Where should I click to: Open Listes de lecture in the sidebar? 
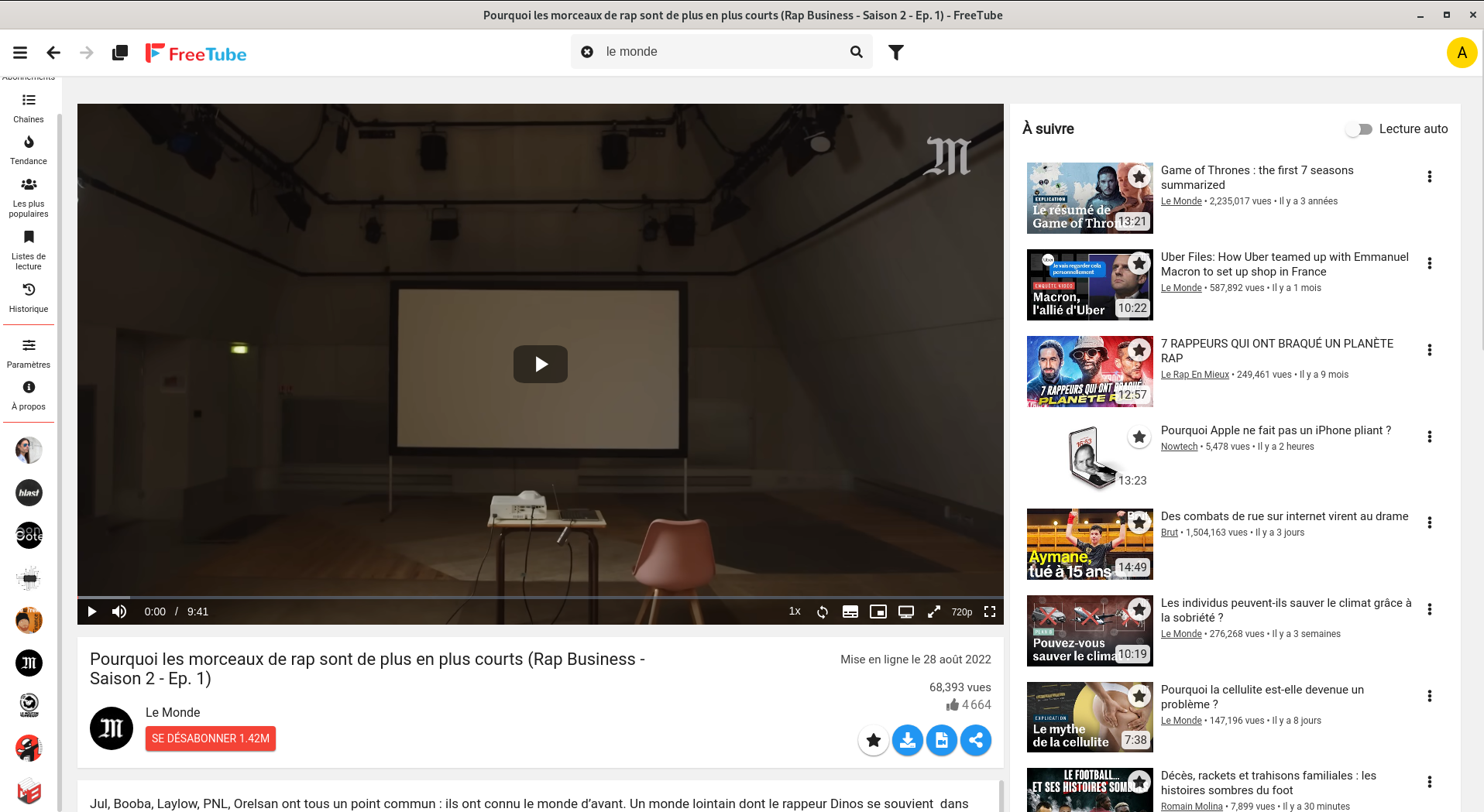coord(29,250)
